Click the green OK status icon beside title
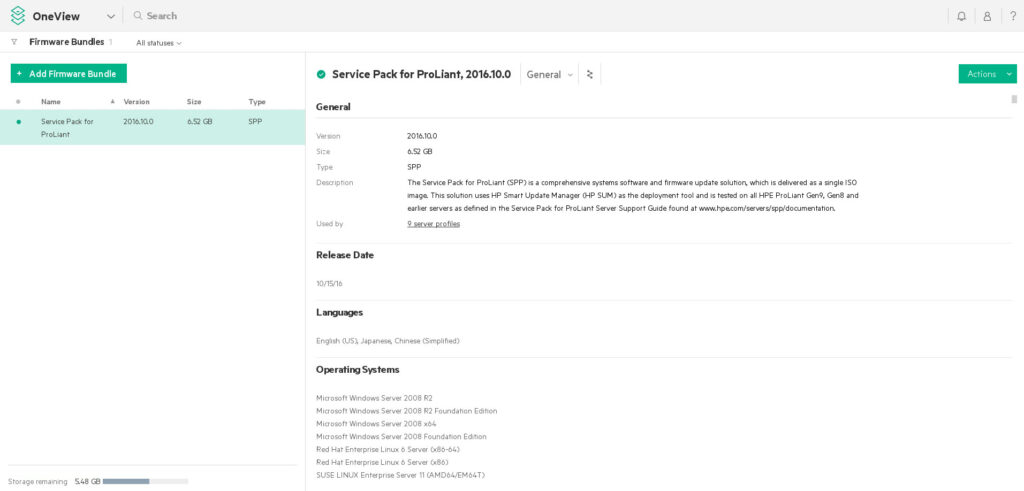The height and width of the screenshot is (491, 1024). (x=321, y=74)
